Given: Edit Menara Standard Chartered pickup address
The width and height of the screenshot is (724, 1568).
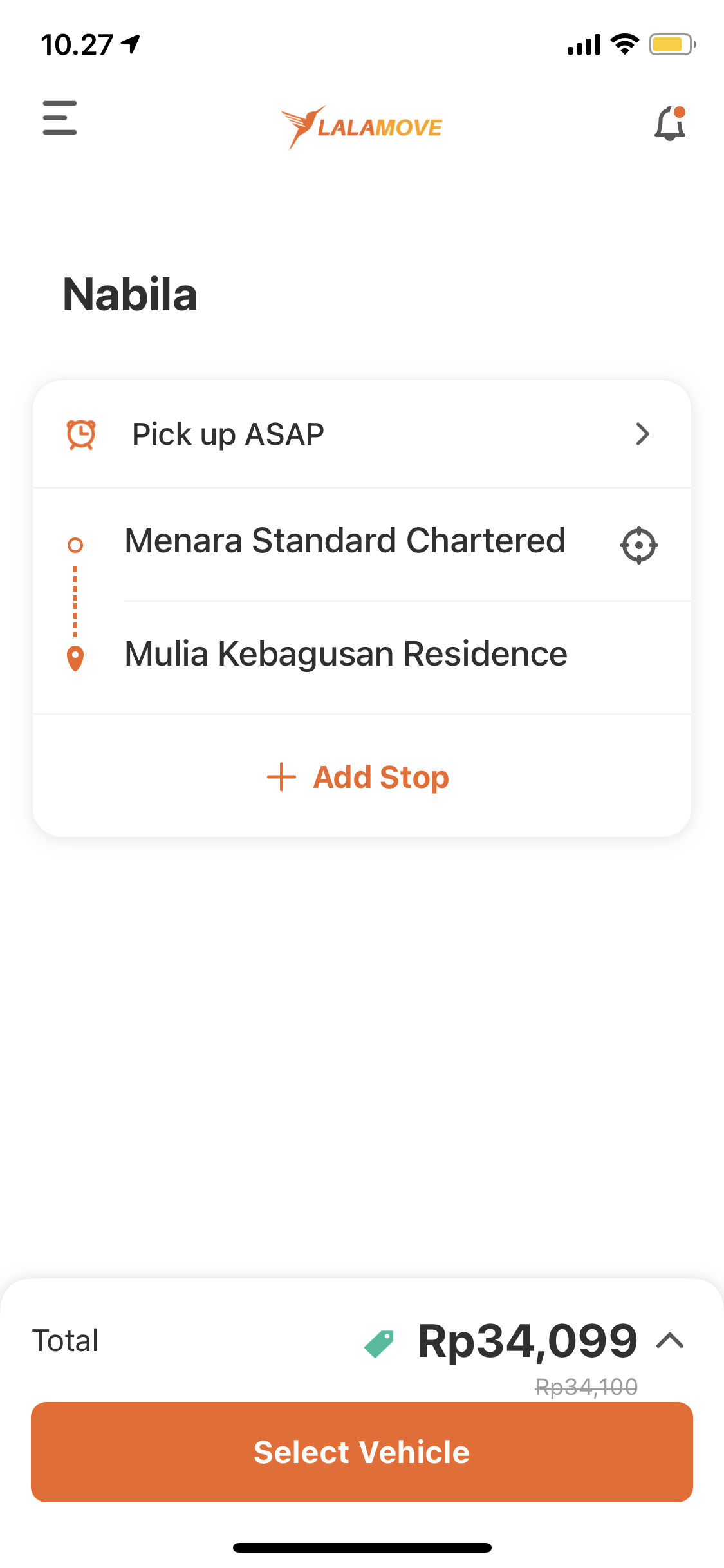Looking at the screenshot, I should [x=345, y=541].
